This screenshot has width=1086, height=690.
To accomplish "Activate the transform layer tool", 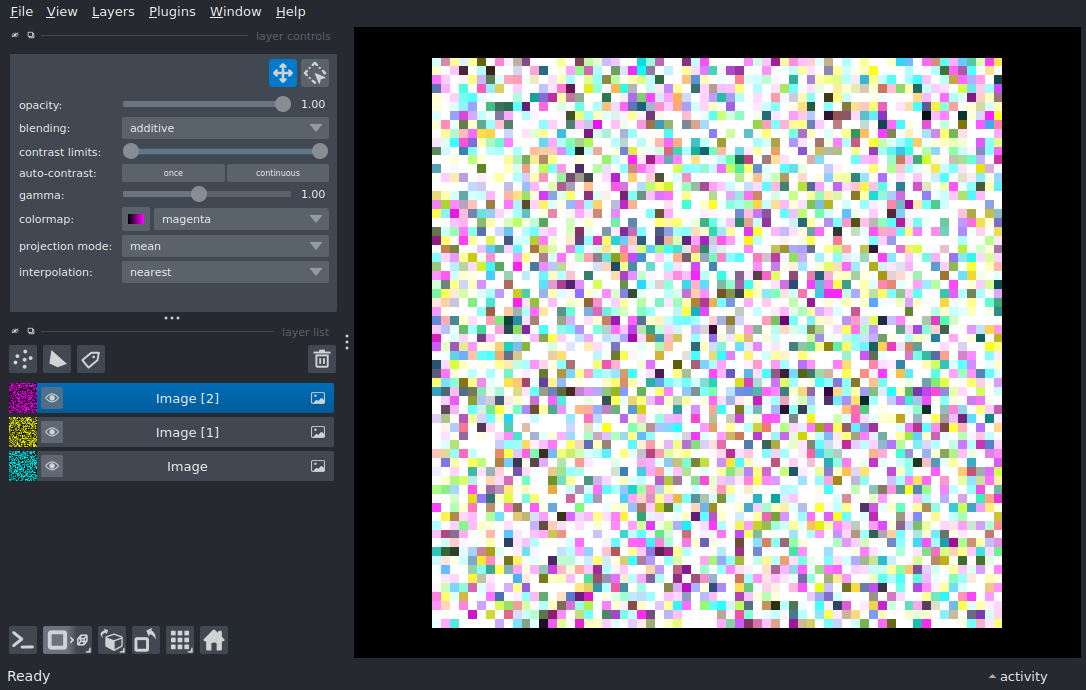I will pyautogui.click(x=315, y=73).
